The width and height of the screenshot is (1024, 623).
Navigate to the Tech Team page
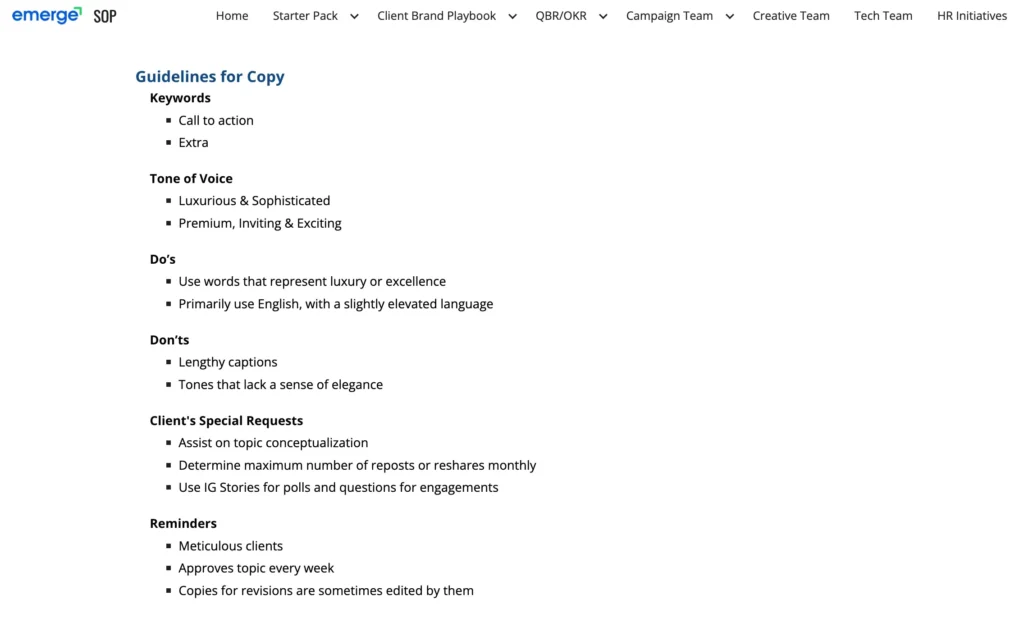[883, 16]
